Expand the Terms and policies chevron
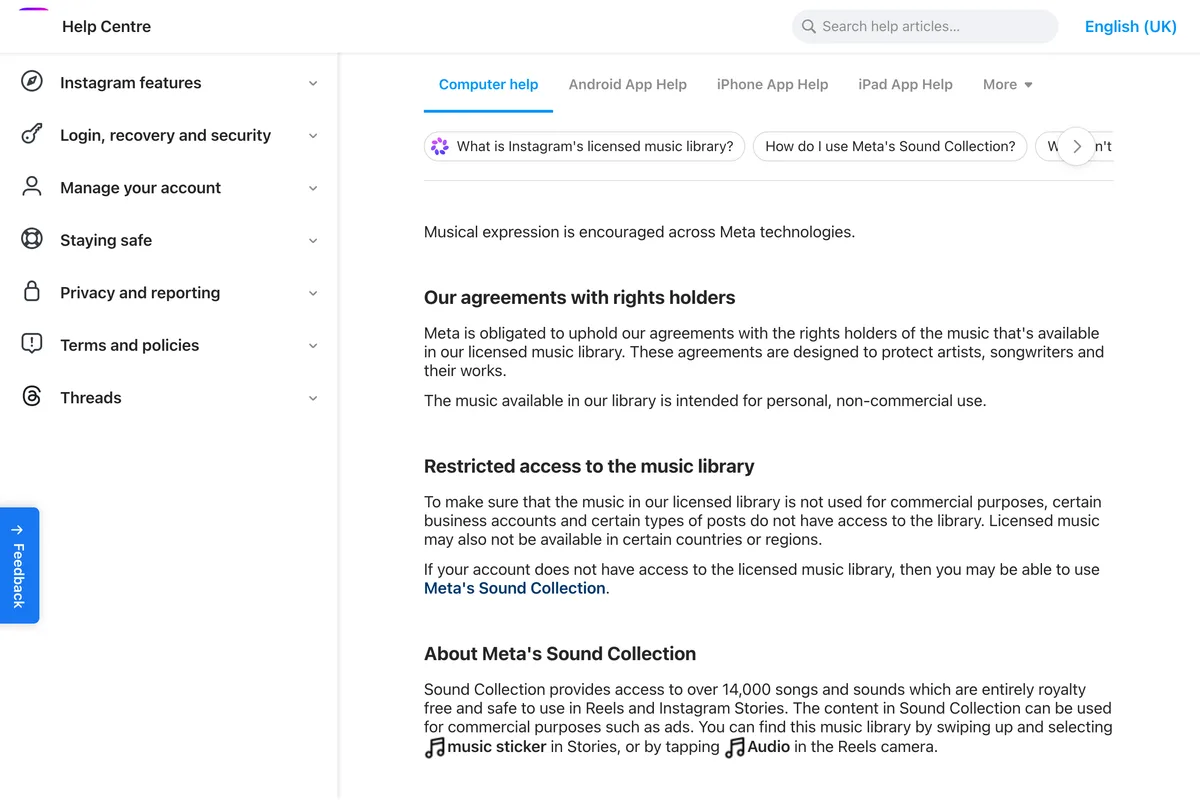This screenshot has width=1200, height=800. coord(313,345)
